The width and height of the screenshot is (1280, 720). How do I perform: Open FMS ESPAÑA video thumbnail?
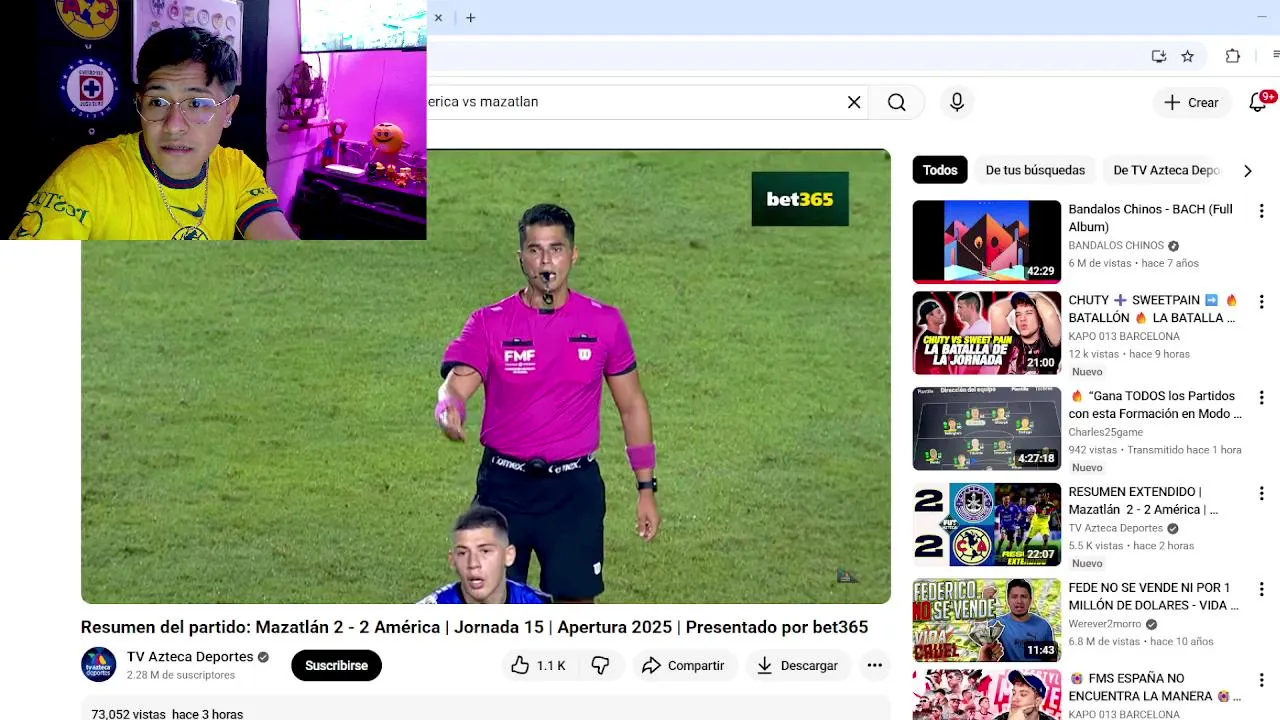click(x=986, y=695)
